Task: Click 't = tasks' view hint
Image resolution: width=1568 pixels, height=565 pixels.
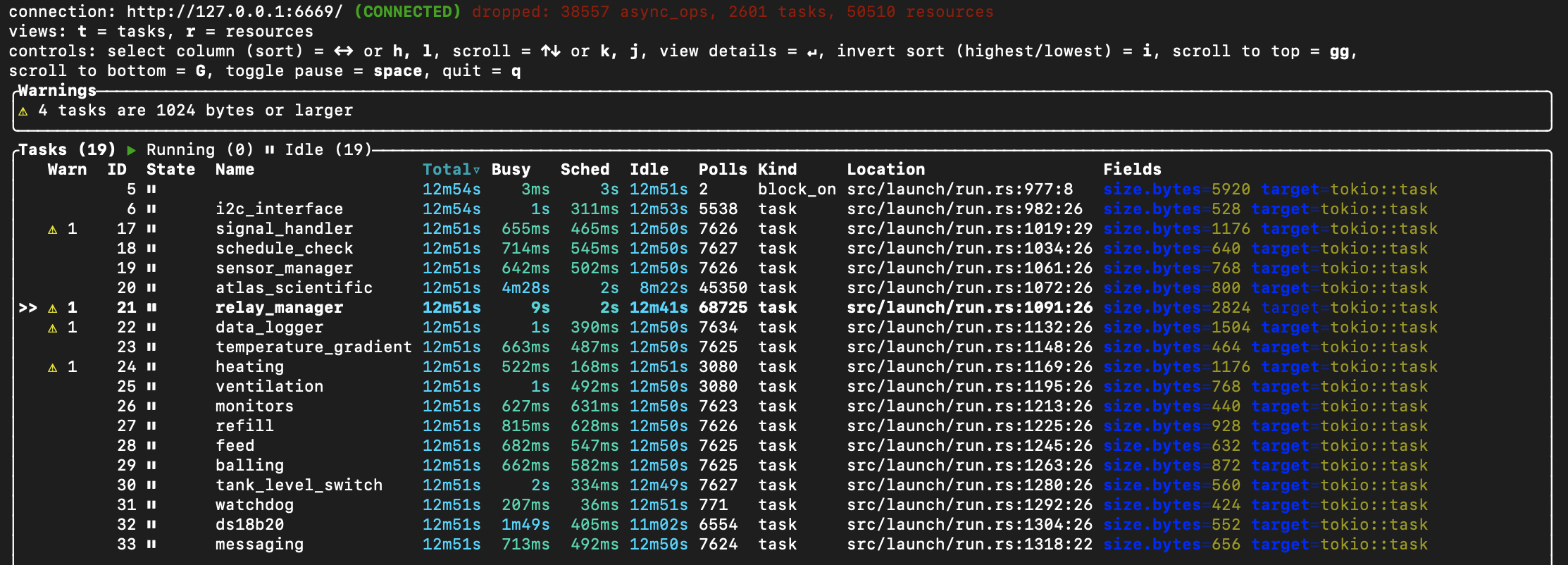Action: point(121,32)
